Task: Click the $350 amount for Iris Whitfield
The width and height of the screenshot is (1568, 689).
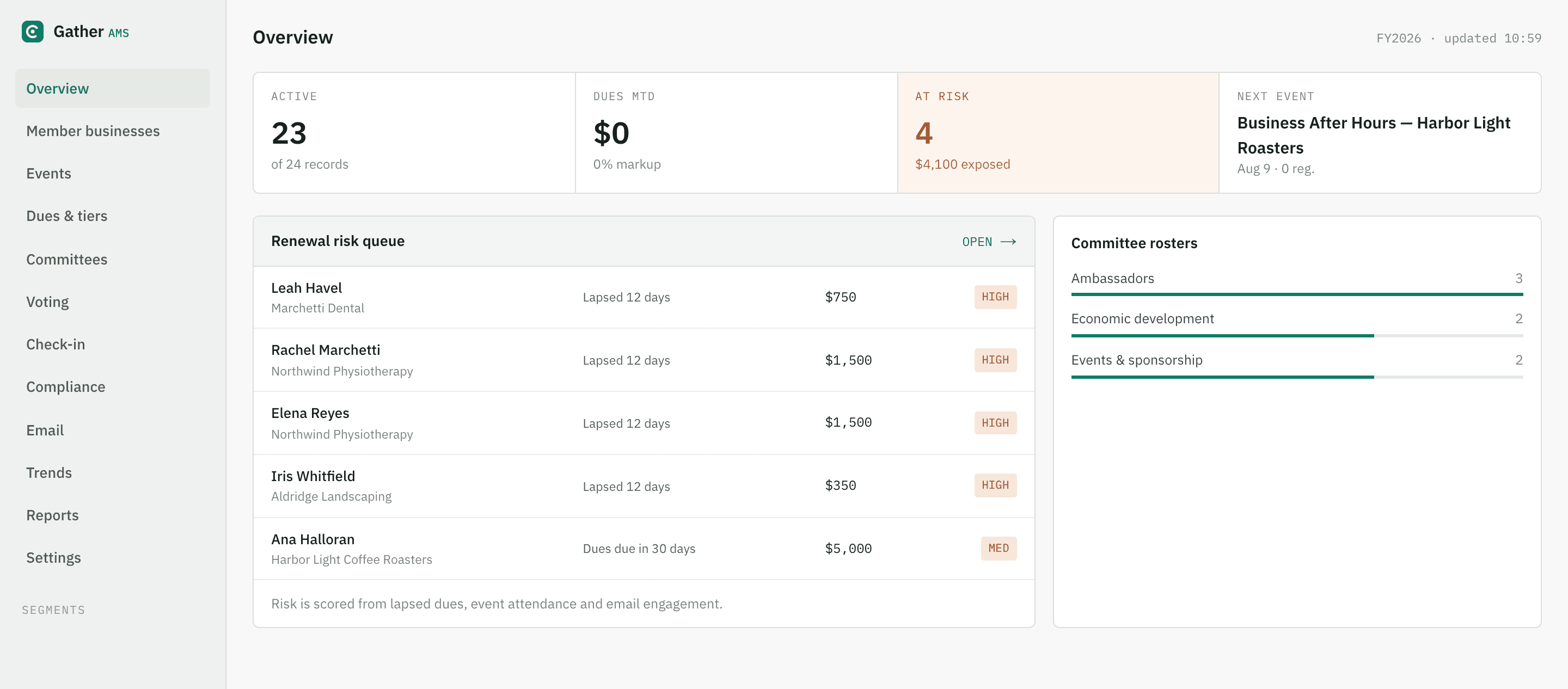Action: [840, 485]
